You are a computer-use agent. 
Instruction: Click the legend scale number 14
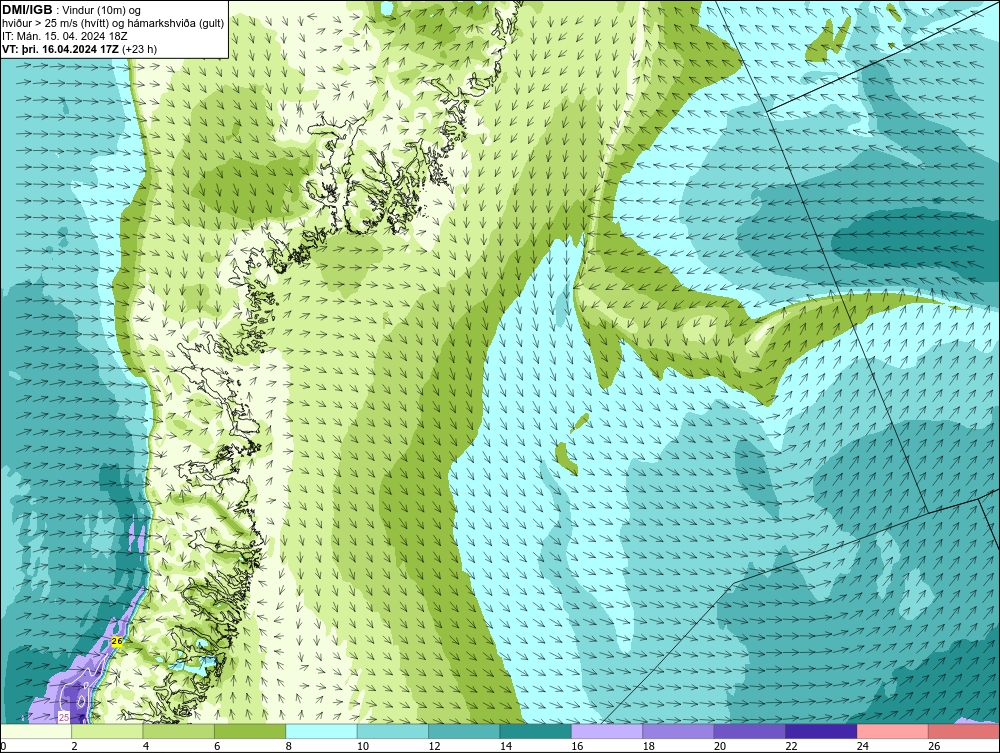[505, 746]
